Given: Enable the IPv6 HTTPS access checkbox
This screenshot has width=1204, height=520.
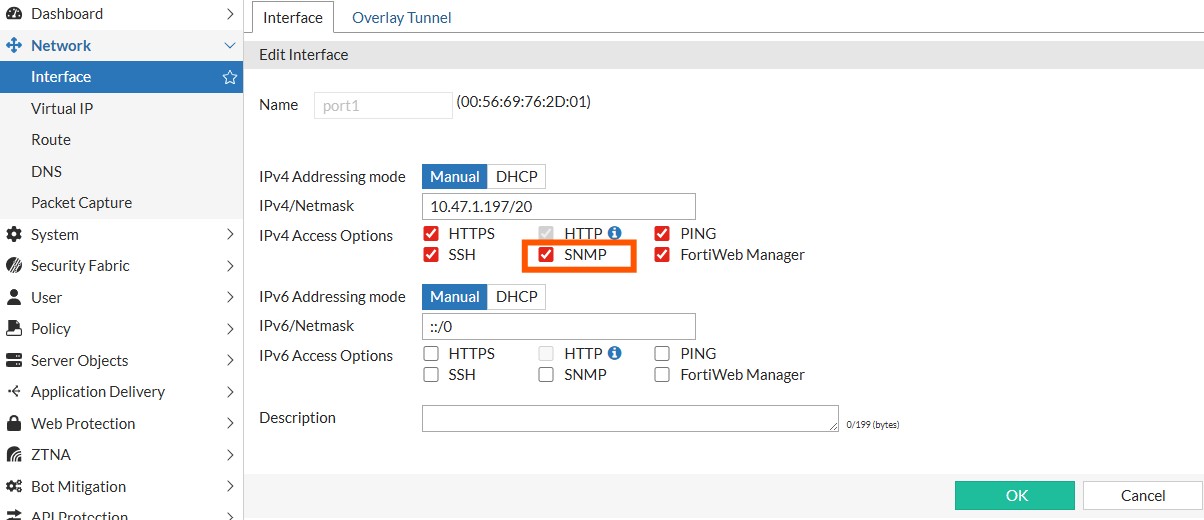Looking at the screenshot, I should click(431, 353).
